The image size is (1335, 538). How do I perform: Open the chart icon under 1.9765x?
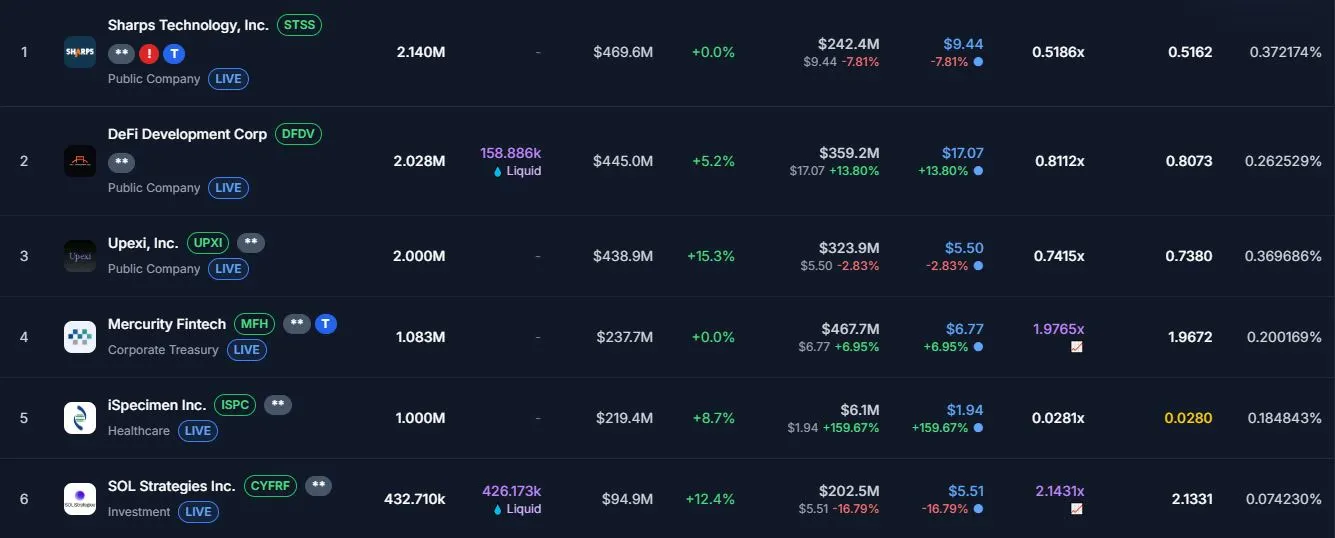tap(1077, 347)
